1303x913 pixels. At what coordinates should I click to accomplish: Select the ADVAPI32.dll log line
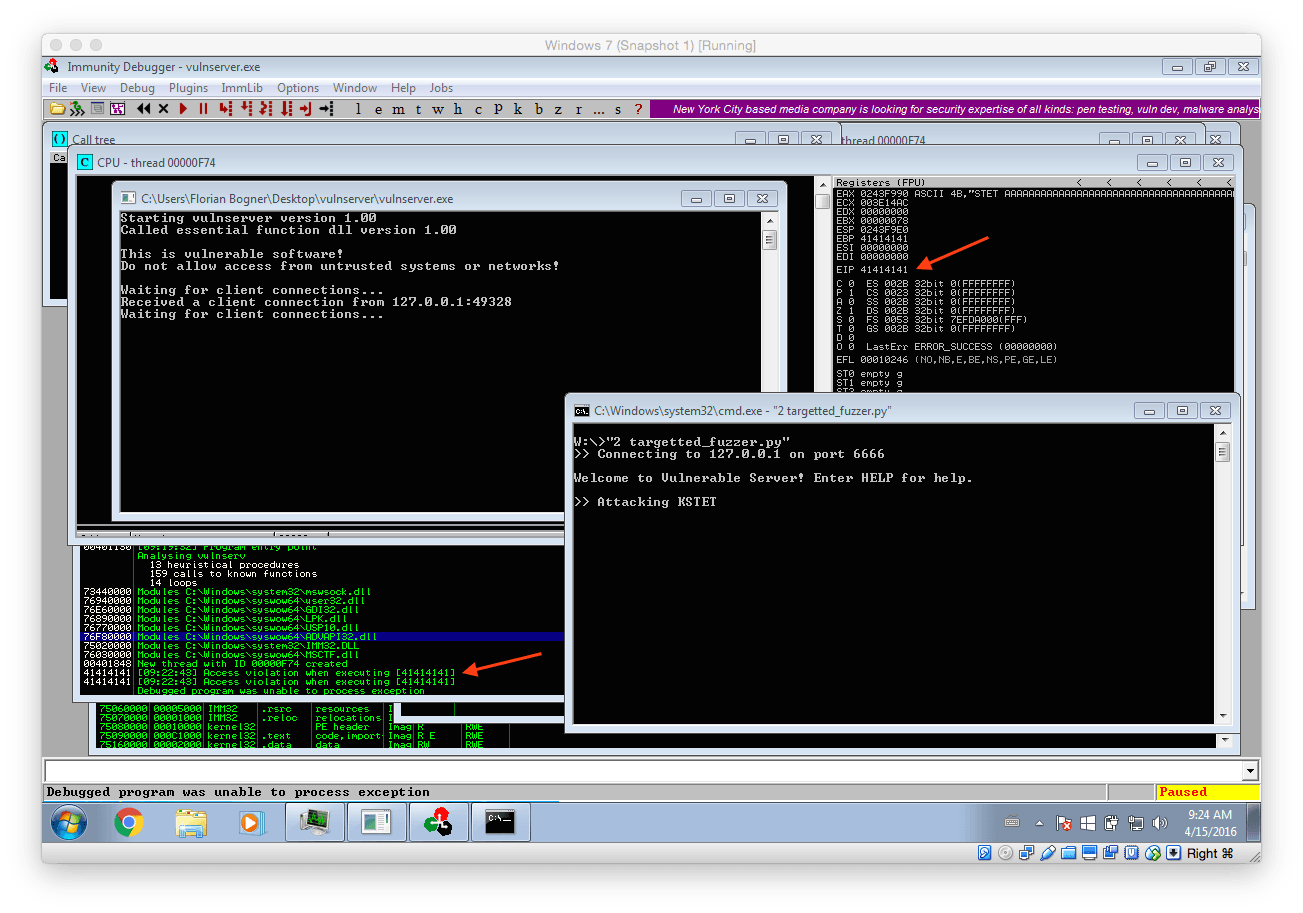pos(322,636)
